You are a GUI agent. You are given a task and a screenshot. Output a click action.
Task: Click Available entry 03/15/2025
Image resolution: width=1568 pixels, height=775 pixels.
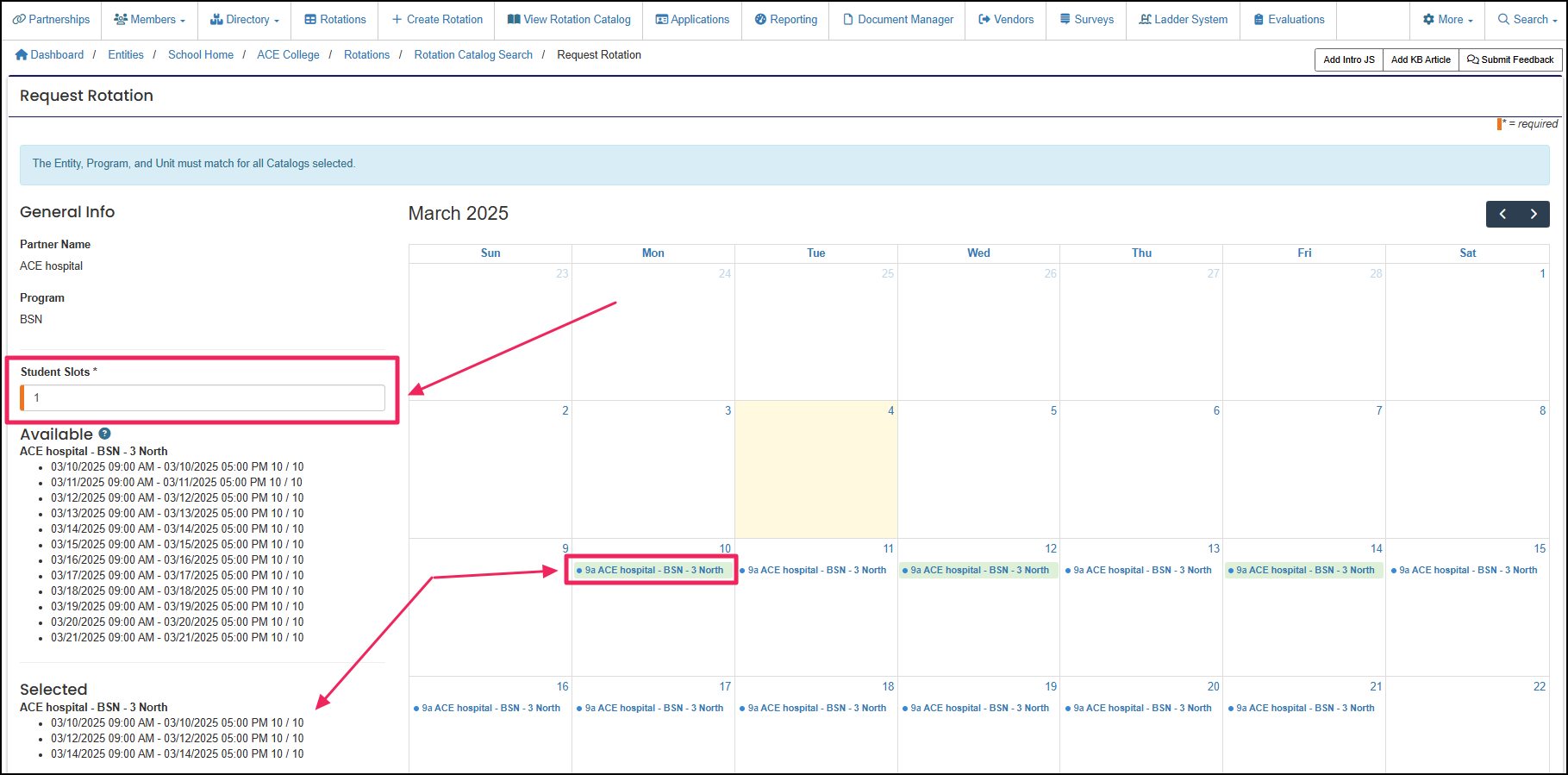[177, 545]
